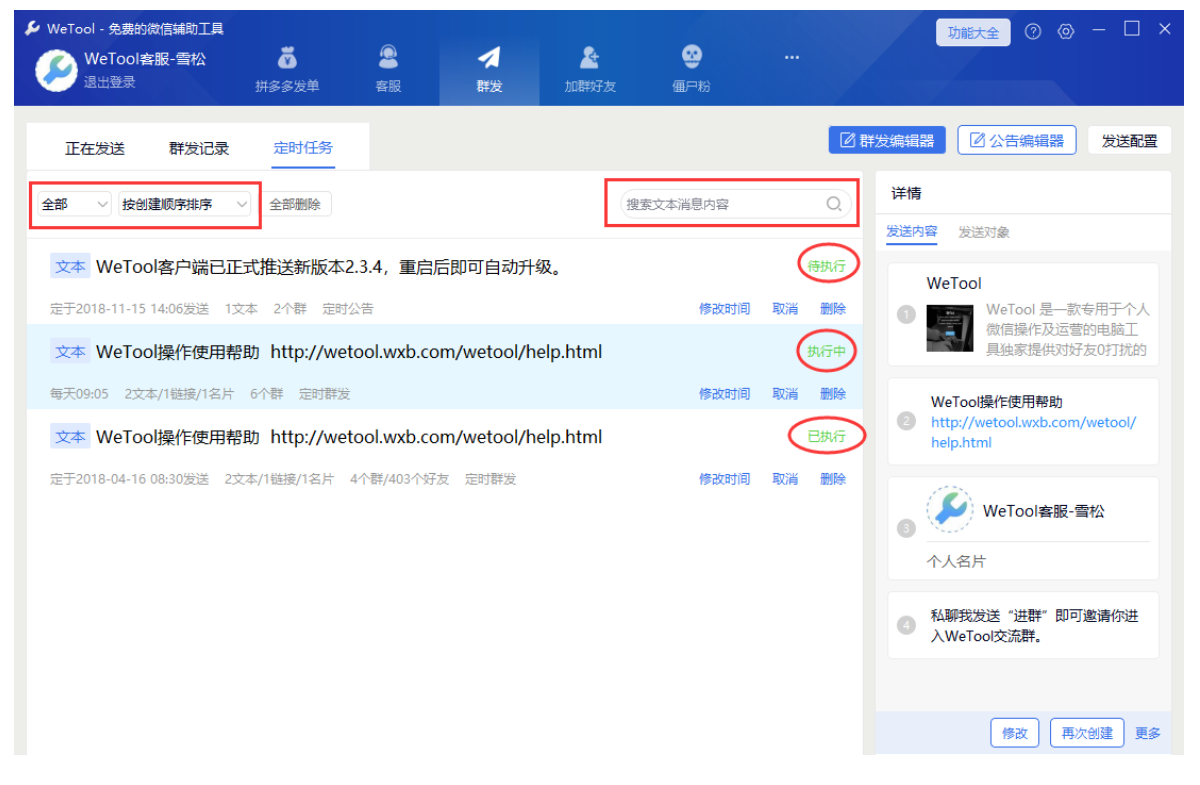Switch to the 正在发送 tab
This screenshot has width=1200, height=785.
click(95, 148)
